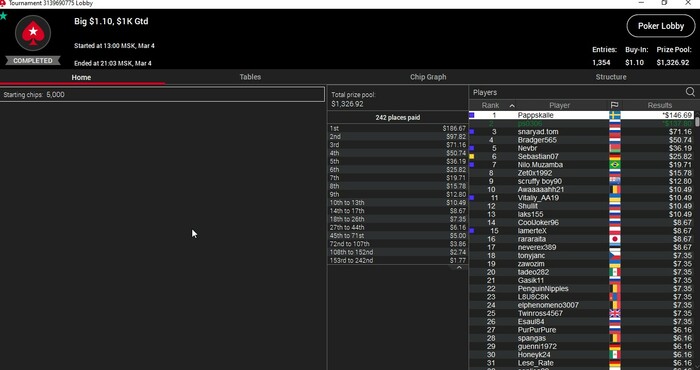Click the yellow note marker beside Sebastian07
The image size is (700, 370).
pos(472,157)
